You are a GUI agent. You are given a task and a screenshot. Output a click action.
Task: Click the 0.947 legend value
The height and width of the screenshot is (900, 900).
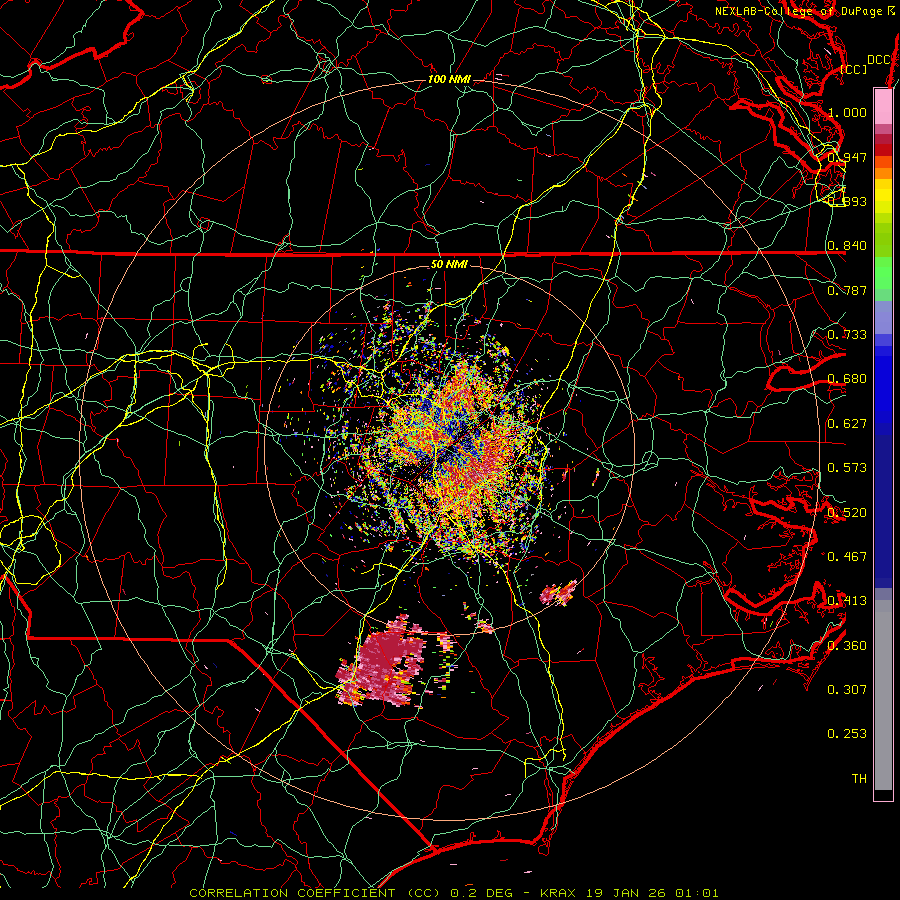pos(847,157)
